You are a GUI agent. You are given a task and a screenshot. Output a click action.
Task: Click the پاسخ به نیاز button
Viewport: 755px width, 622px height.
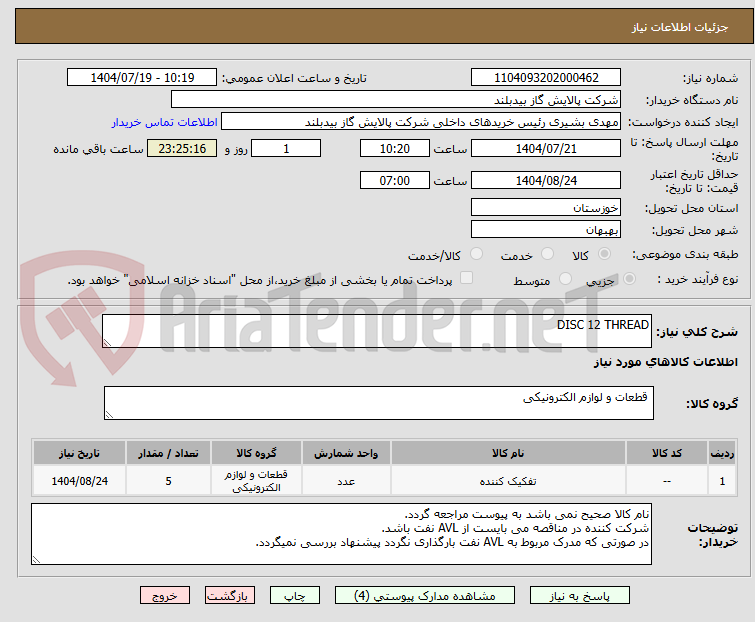580,596
